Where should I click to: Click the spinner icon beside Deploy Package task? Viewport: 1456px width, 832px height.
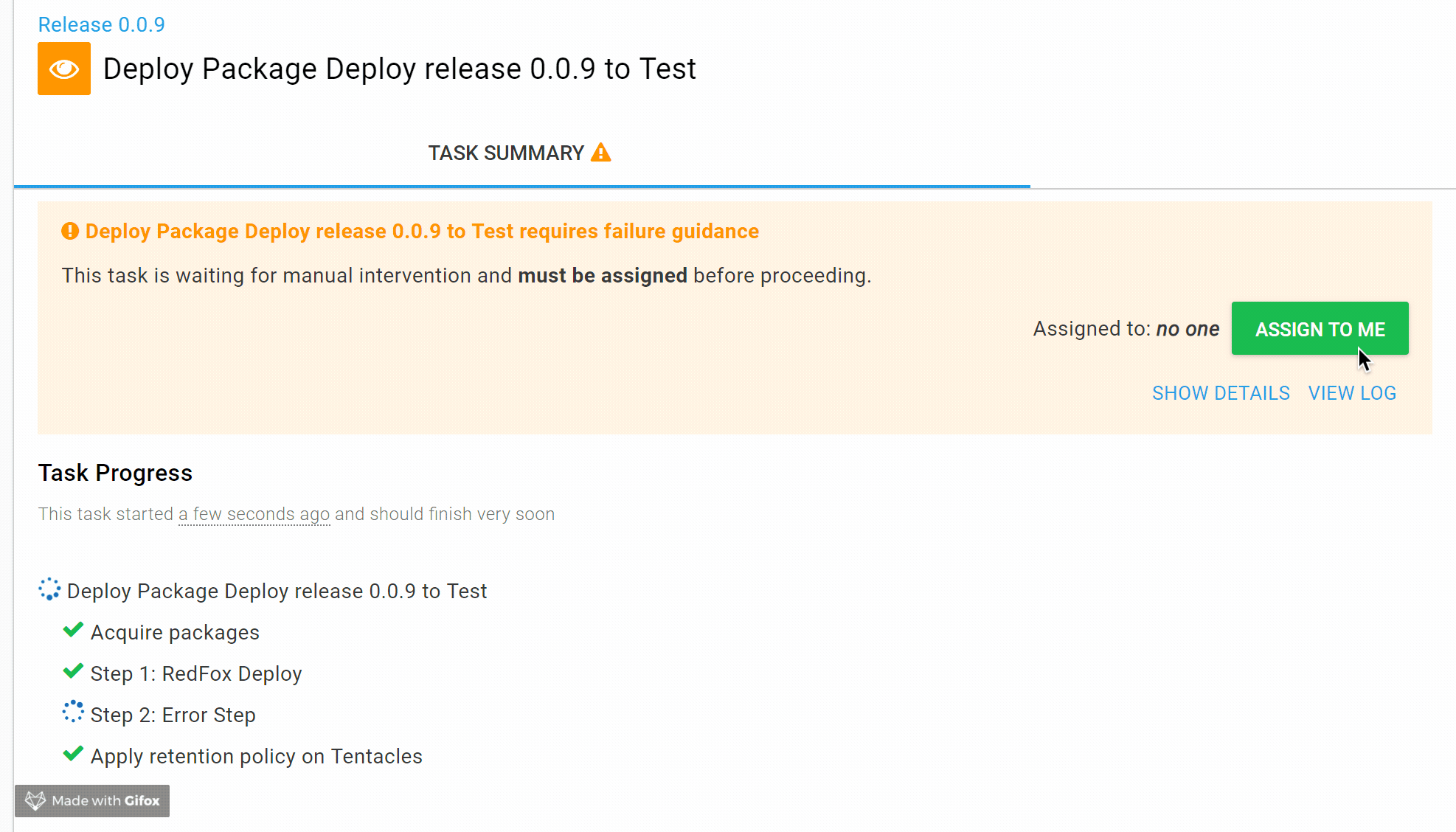tap(49, 589)
